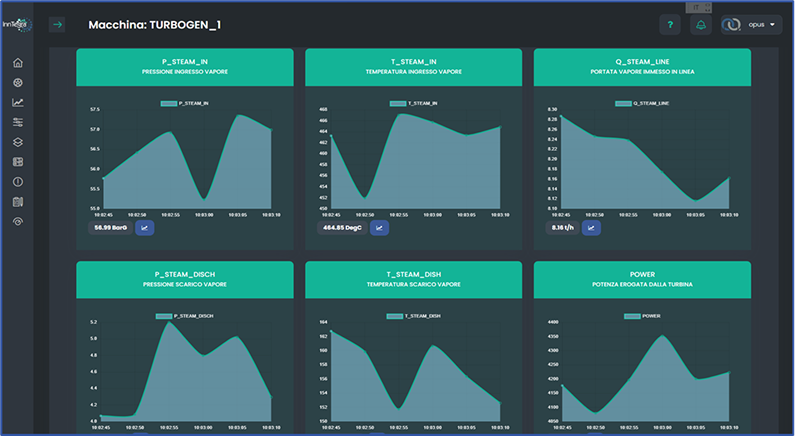This screenshot has height=436, width=795.
Task: Click the wheel-shaped sidebar icon
Action: tap(18, 83)
